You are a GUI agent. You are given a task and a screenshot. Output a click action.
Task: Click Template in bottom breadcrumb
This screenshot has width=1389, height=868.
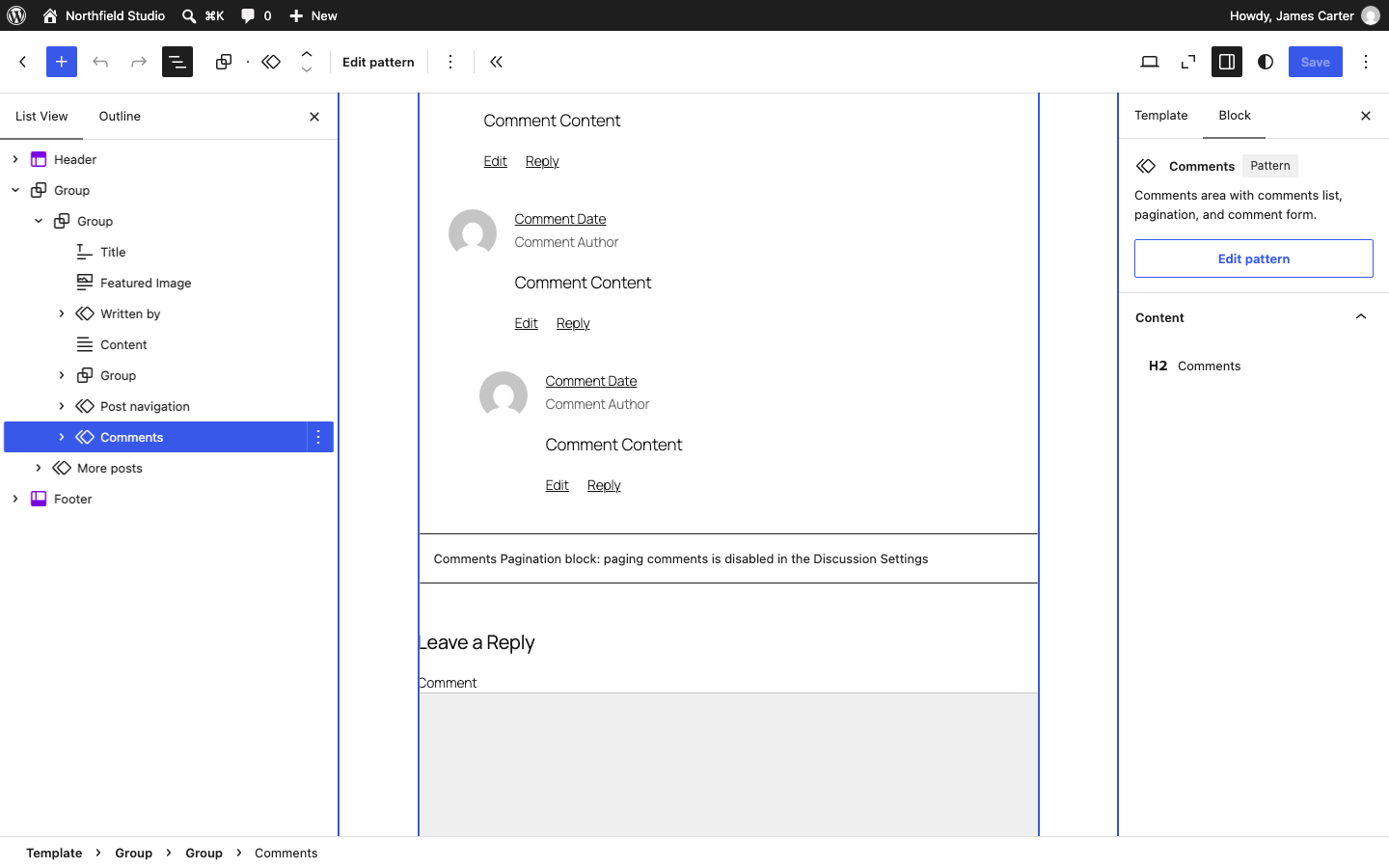point(54,853)
